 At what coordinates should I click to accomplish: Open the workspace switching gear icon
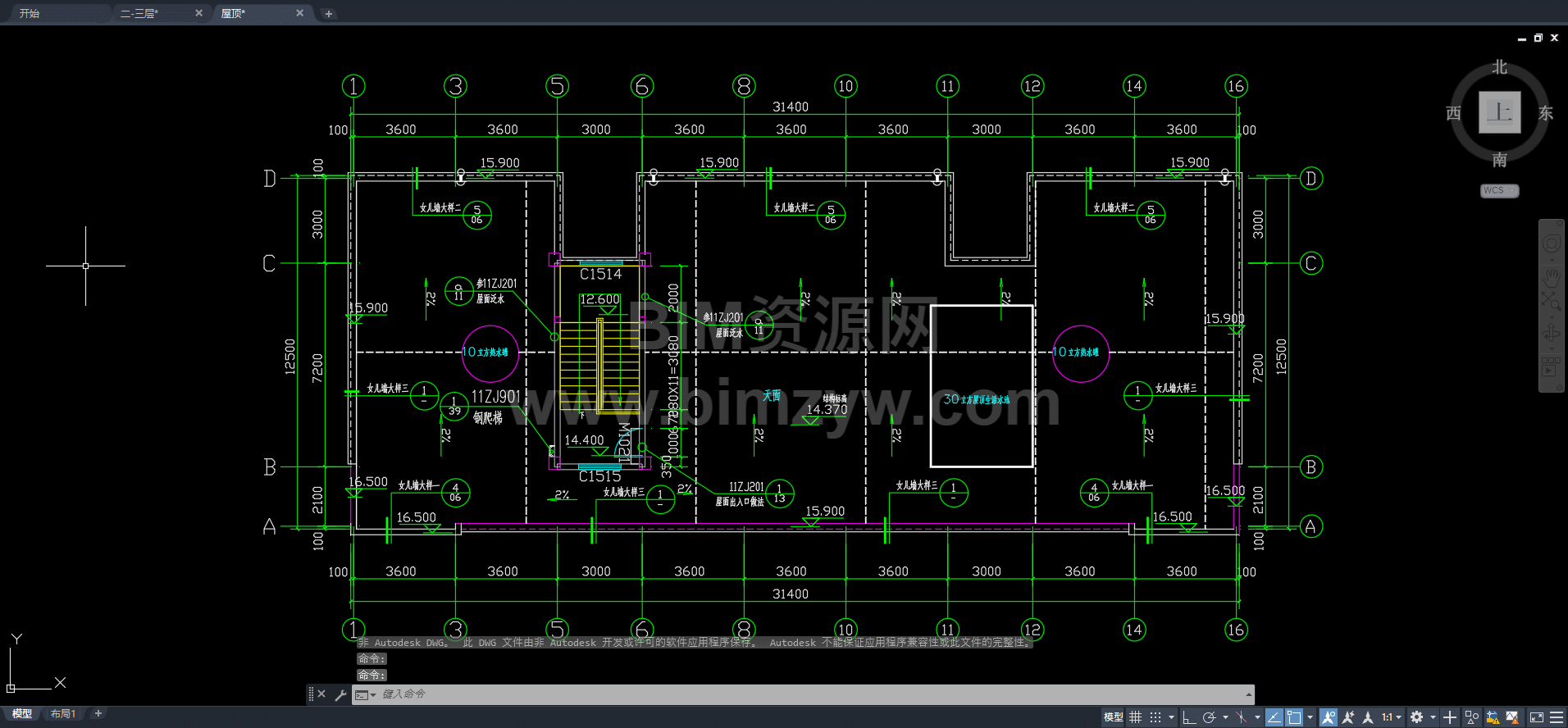tap(1416, 717)
